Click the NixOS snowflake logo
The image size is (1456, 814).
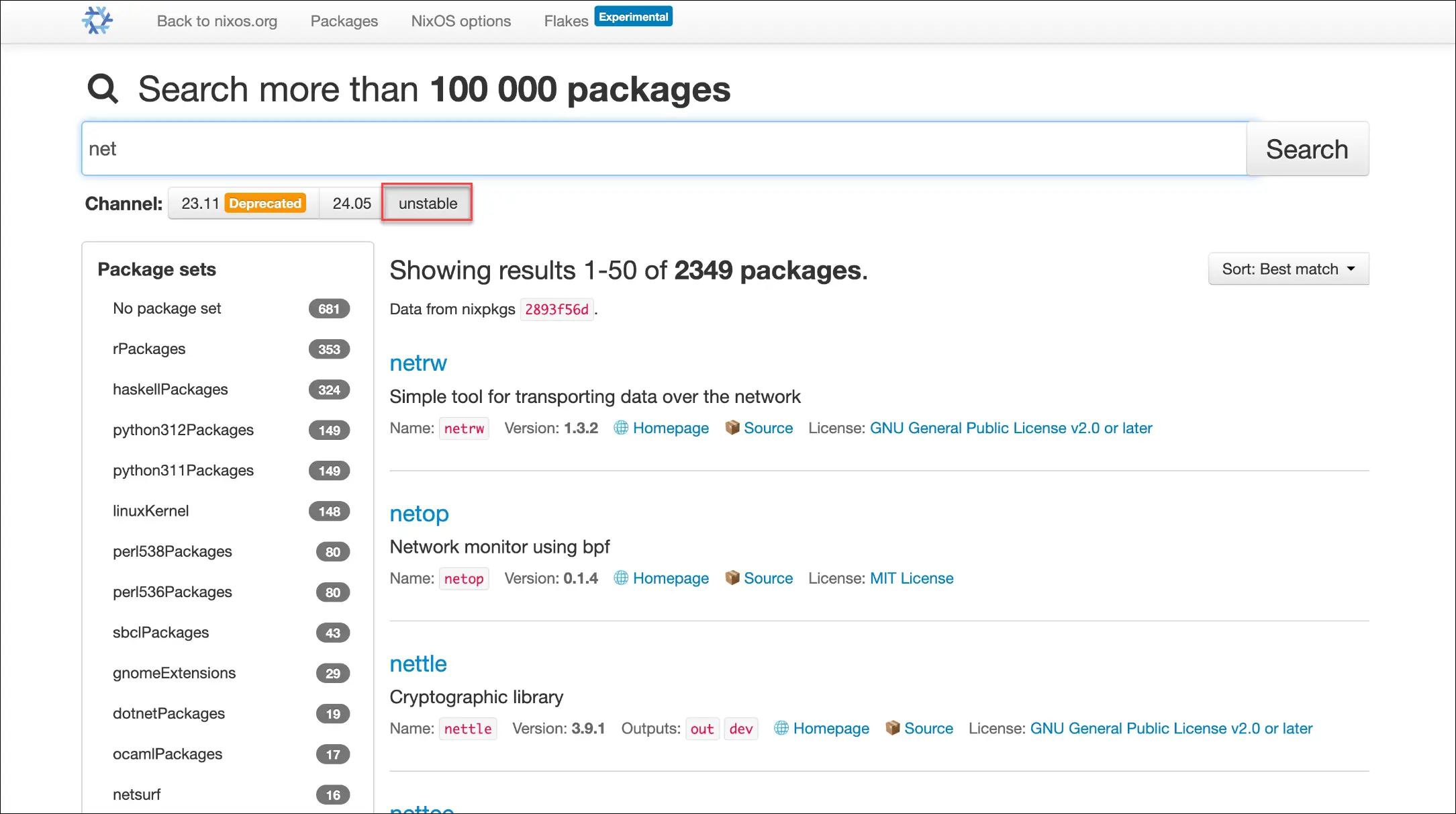pyautogui.click(x=97, y=20)
